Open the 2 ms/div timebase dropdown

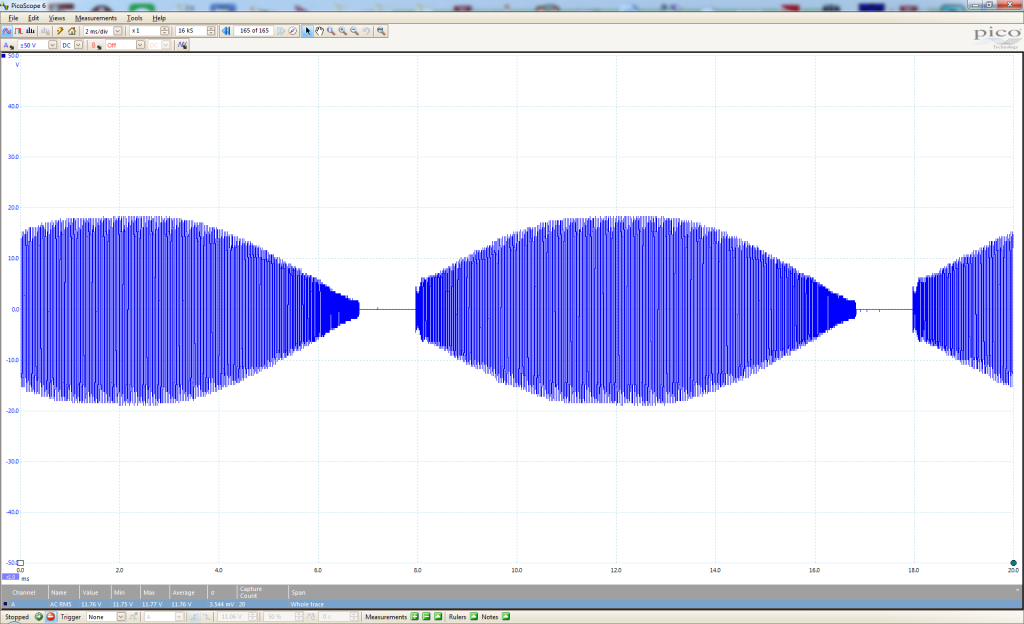pyautogui.click(x=118, y=31)
